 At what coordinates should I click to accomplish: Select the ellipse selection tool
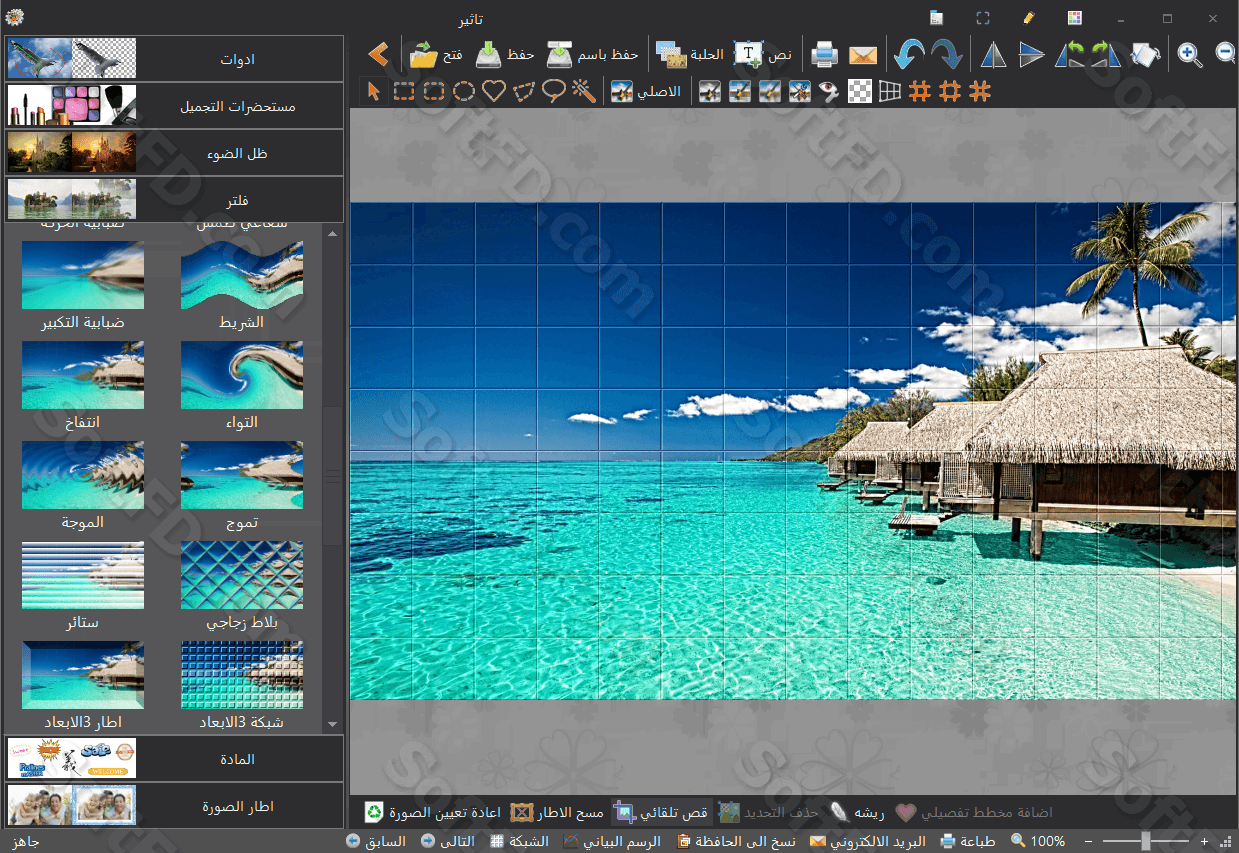point(464,92)
